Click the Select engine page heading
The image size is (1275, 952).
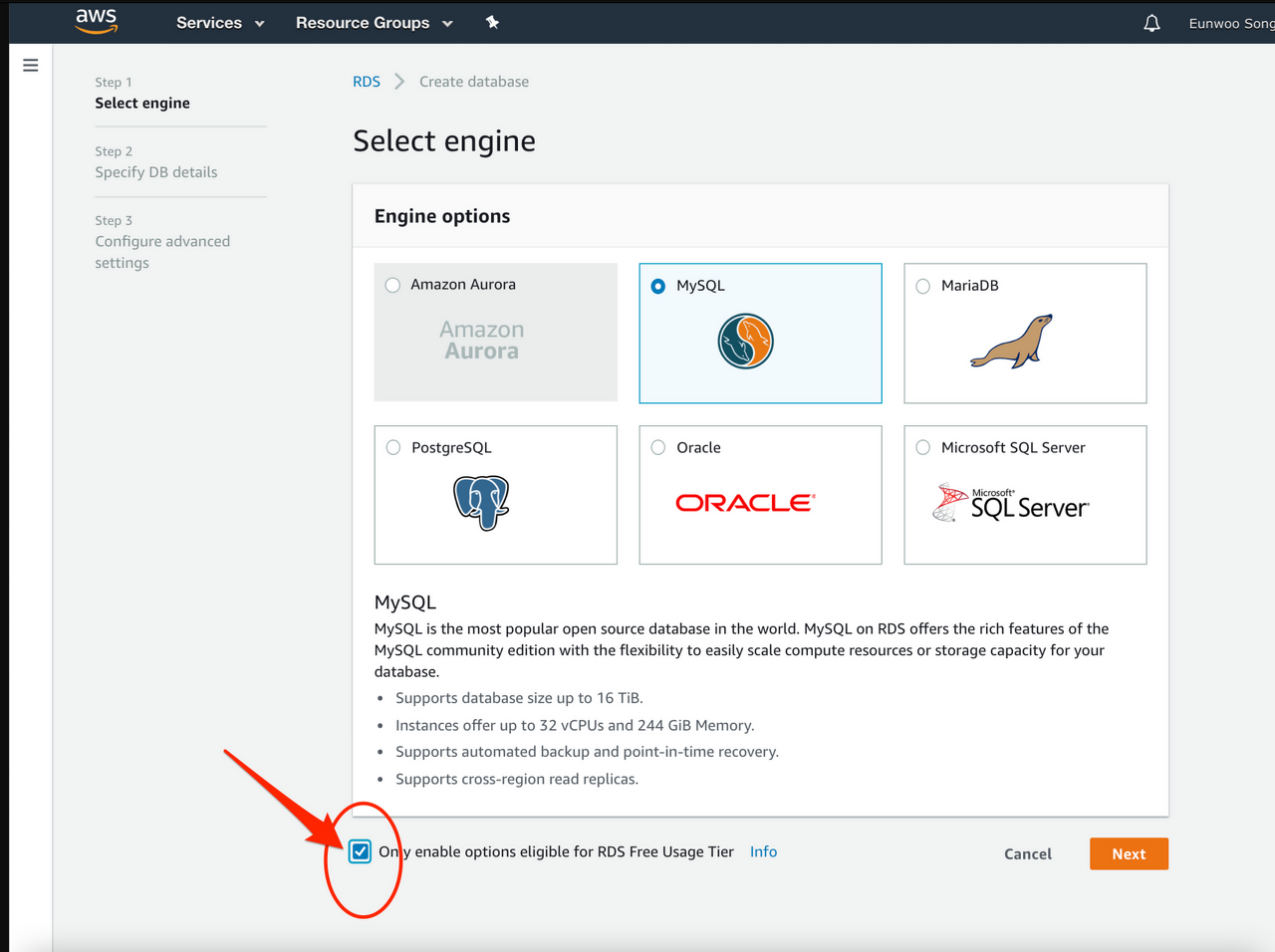point(444,141)
